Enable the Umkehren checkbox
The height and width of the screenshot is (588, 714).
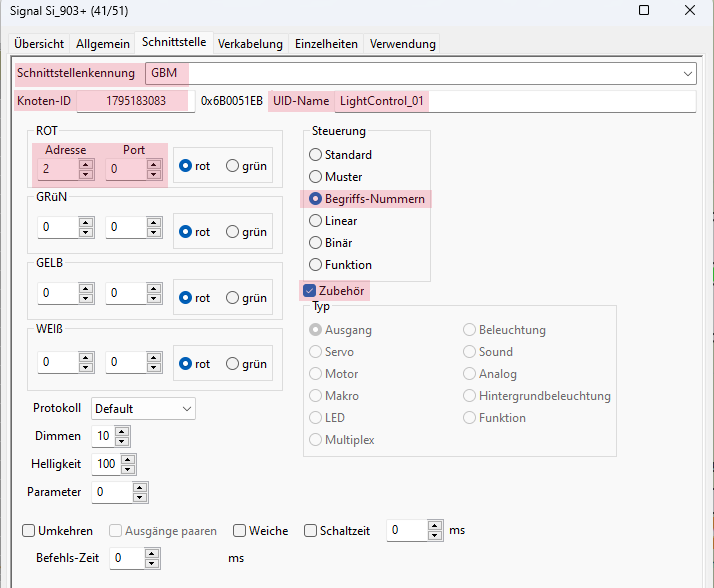(29, 531)
